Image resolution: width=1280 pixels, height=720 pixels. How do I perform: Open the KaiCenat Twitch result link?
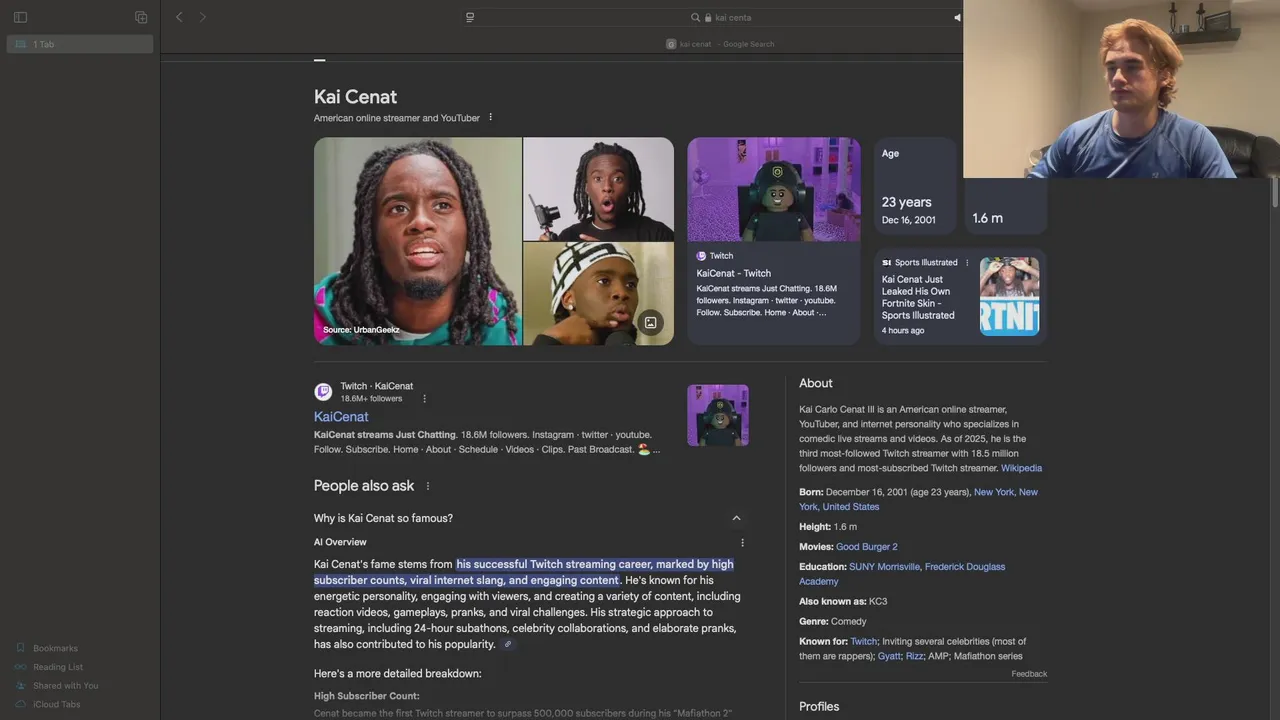341,417
